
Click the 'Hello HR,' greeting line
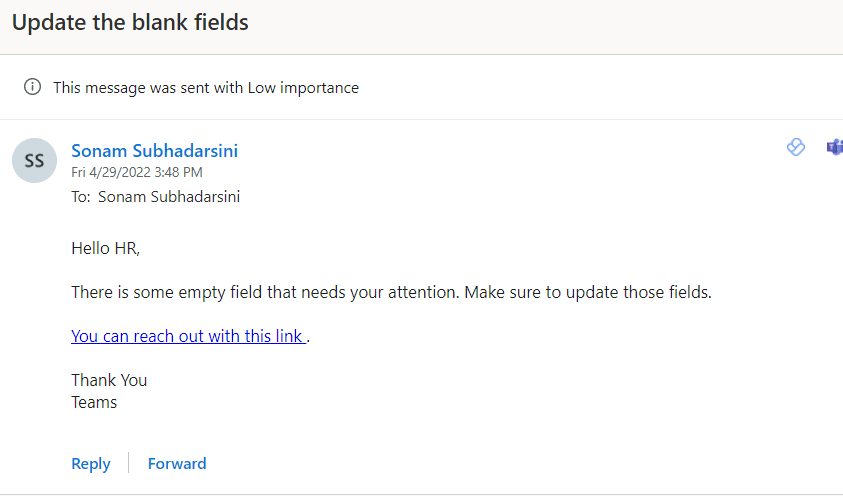pos(105,248)
